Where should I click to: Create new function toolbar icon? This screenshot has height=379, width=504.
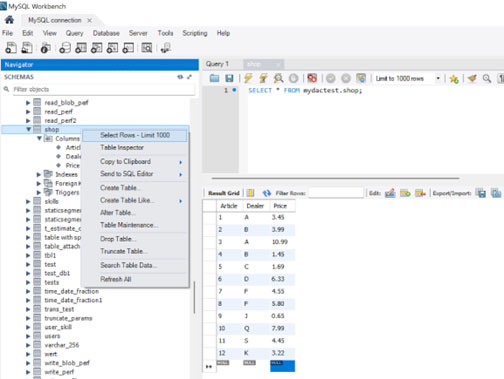coord(128,48)
